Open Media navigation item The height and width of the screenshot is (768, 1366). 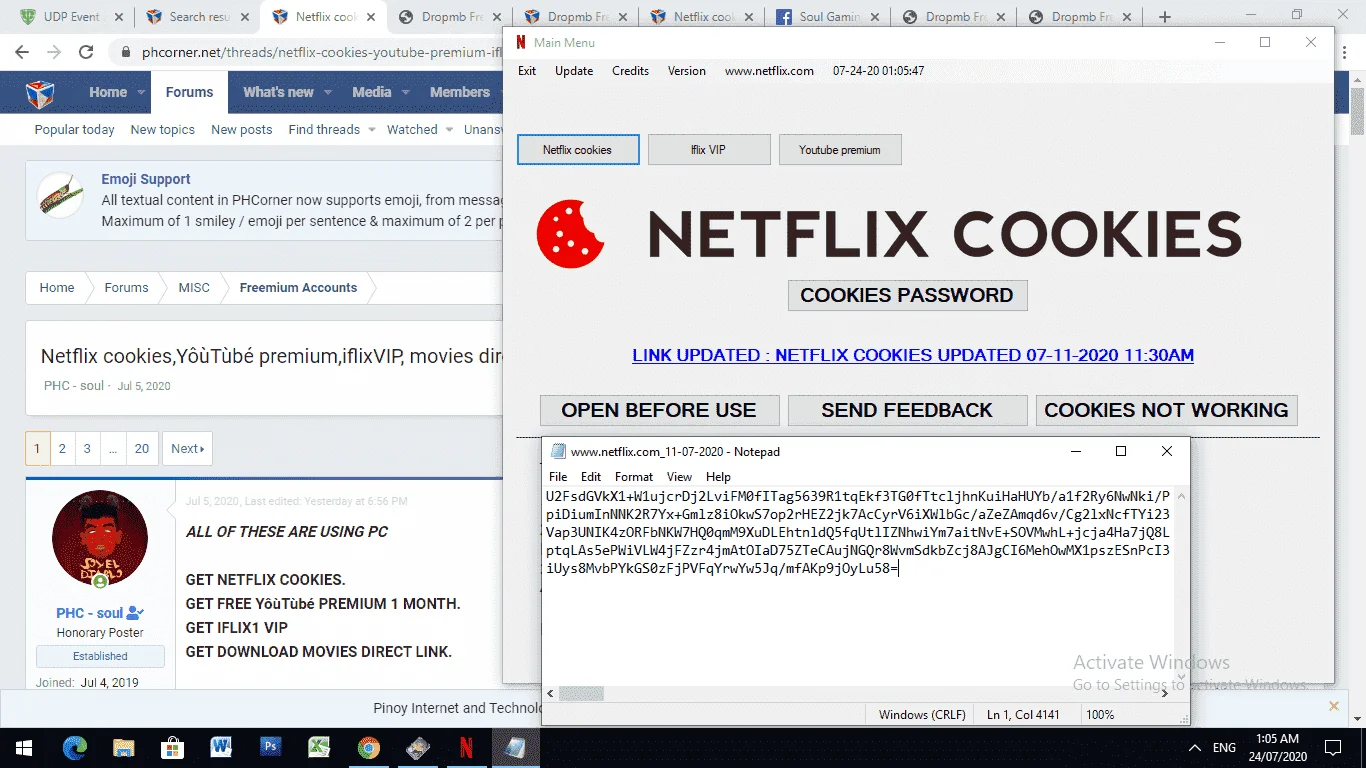pyautogui.click(x=371, y=92)
